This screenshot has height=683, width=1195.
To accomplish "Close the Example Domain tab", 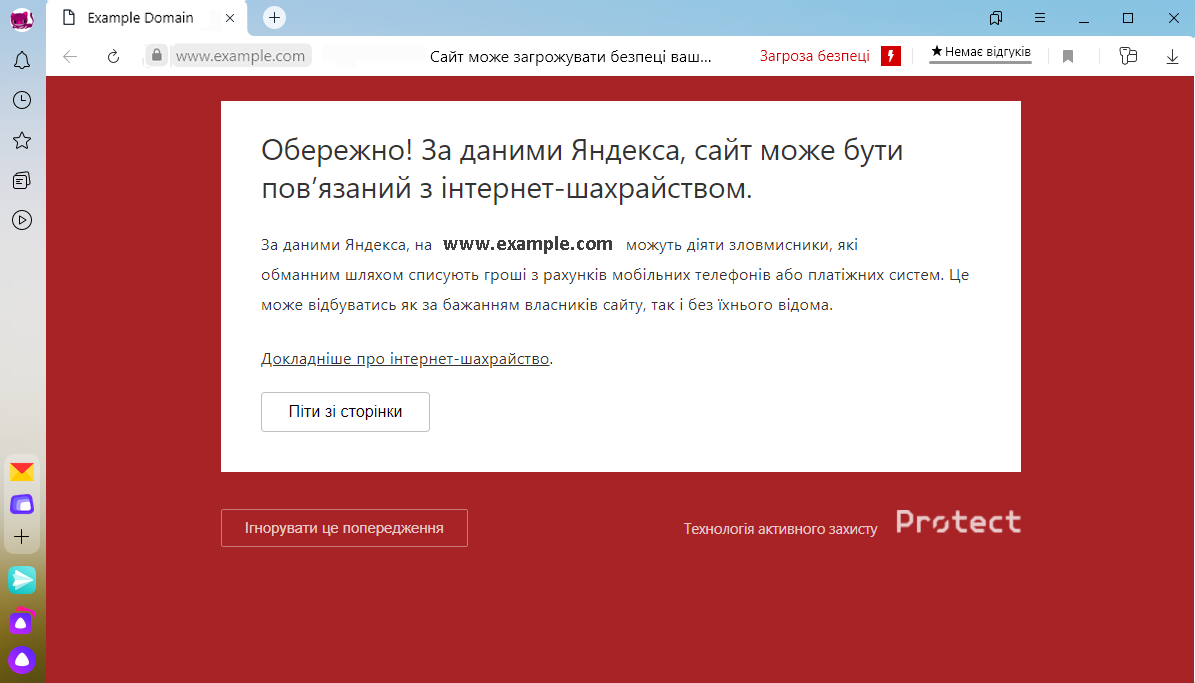I will point(230,18).
